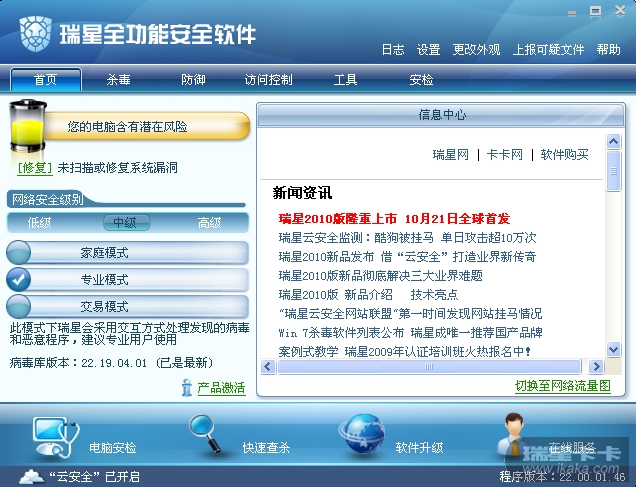Viewport: 636px width, 487px height.
Task: Click 上报可疑文件 in the top menu
Action: point(548,49)
